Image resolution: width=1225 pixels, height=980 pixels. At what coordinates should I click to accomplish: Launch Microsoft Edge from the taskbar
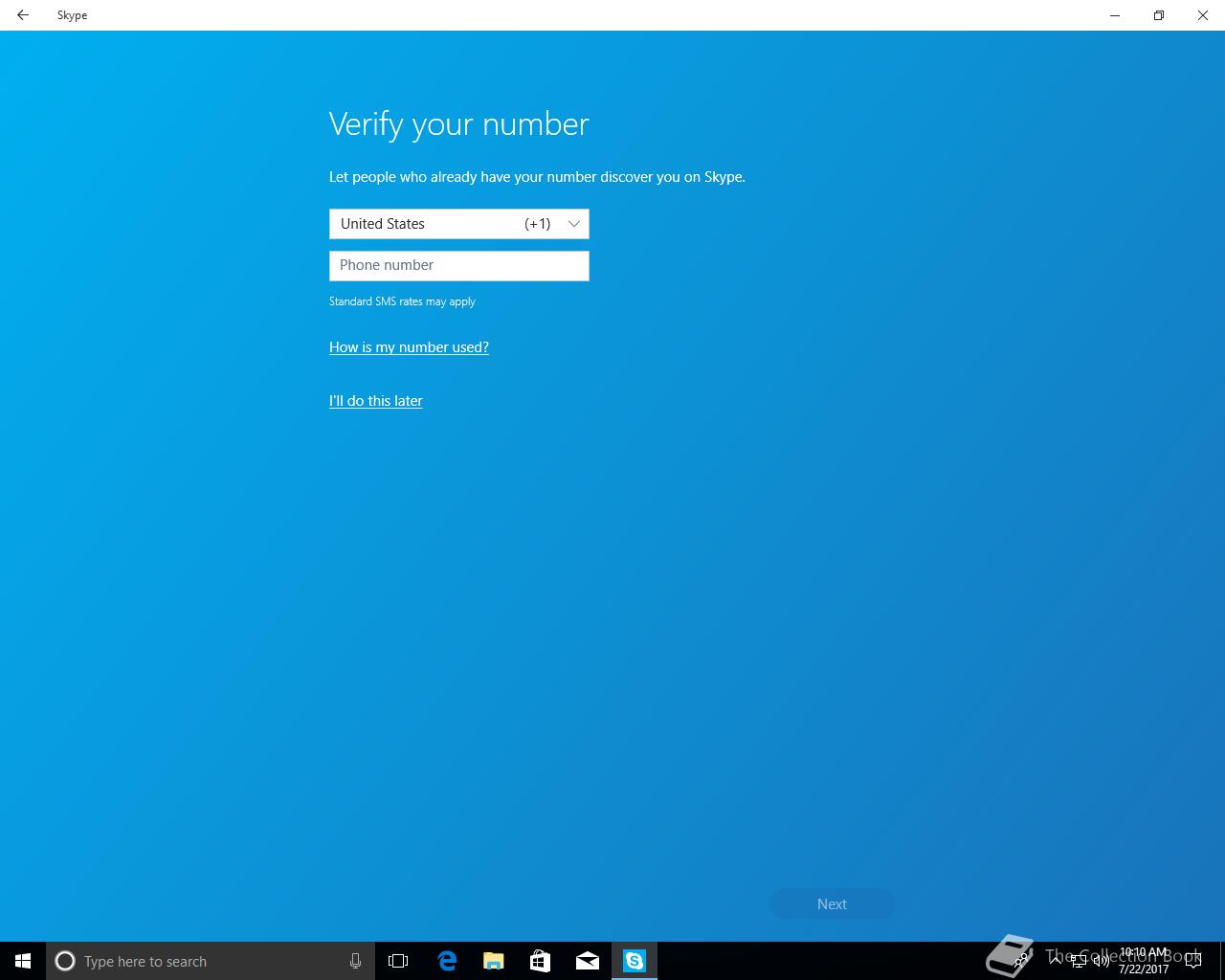coord(446,961)
